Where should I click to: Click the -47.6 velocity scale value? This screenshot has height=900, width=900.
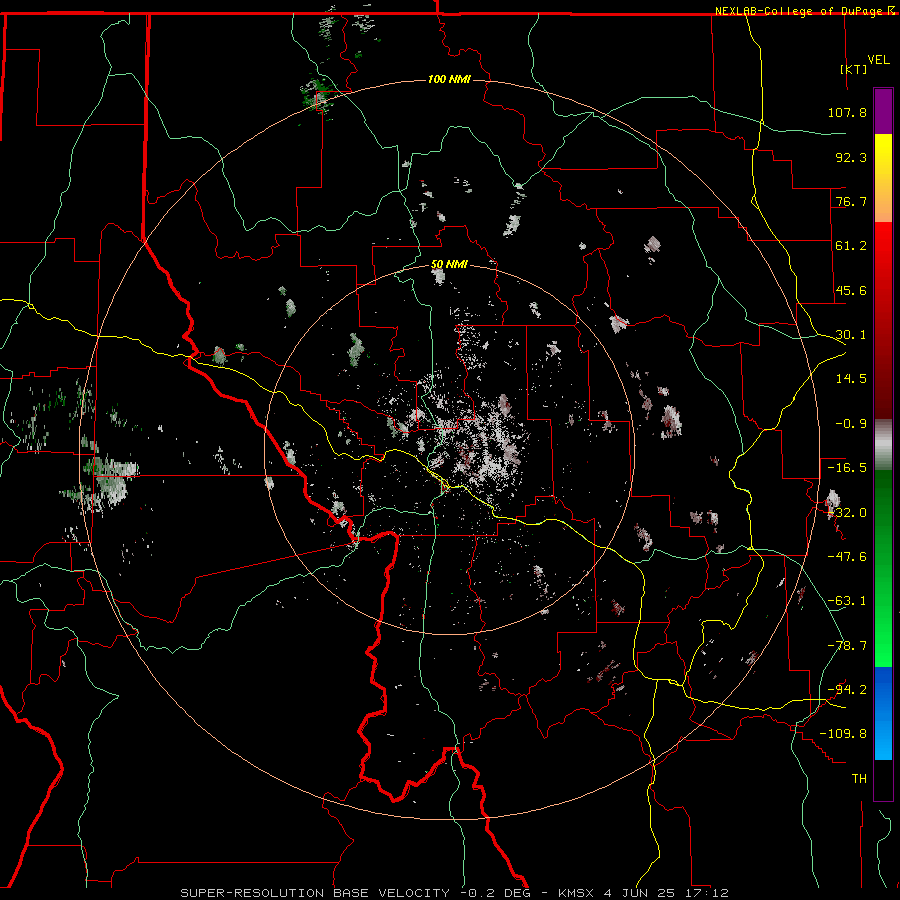847,557
